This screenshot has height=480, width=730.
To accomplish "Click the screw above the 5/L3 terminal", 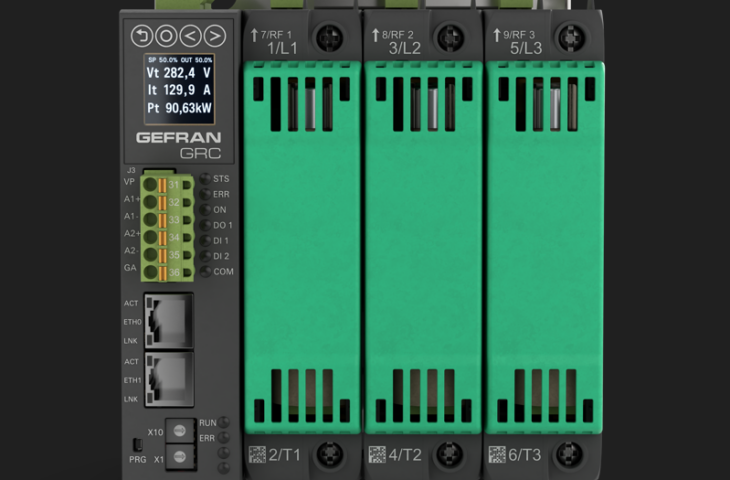I will point(570,39).
